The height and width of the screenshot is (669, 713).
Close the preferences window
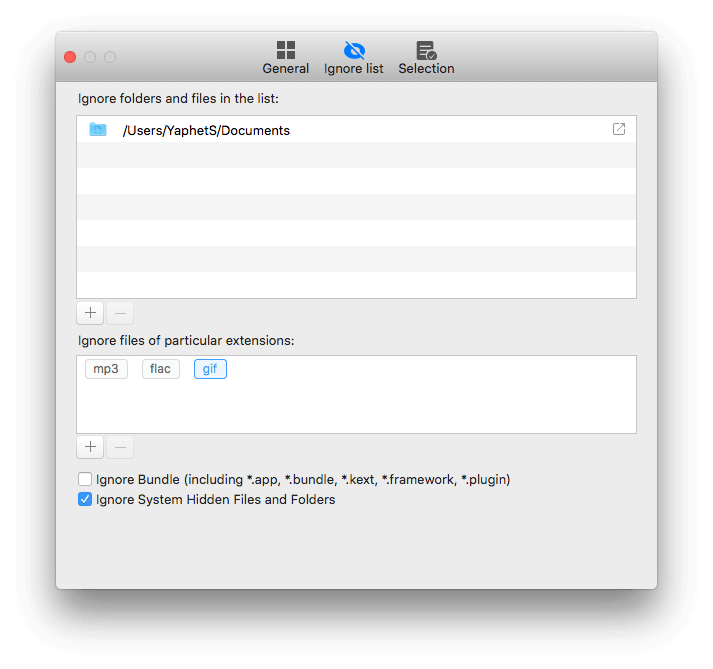point(70,57)
